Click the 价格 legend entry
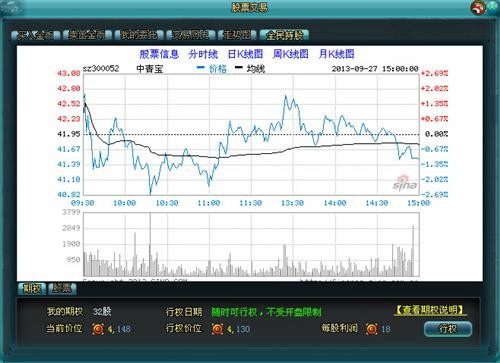The image size is (500, 363). point(212,69)
